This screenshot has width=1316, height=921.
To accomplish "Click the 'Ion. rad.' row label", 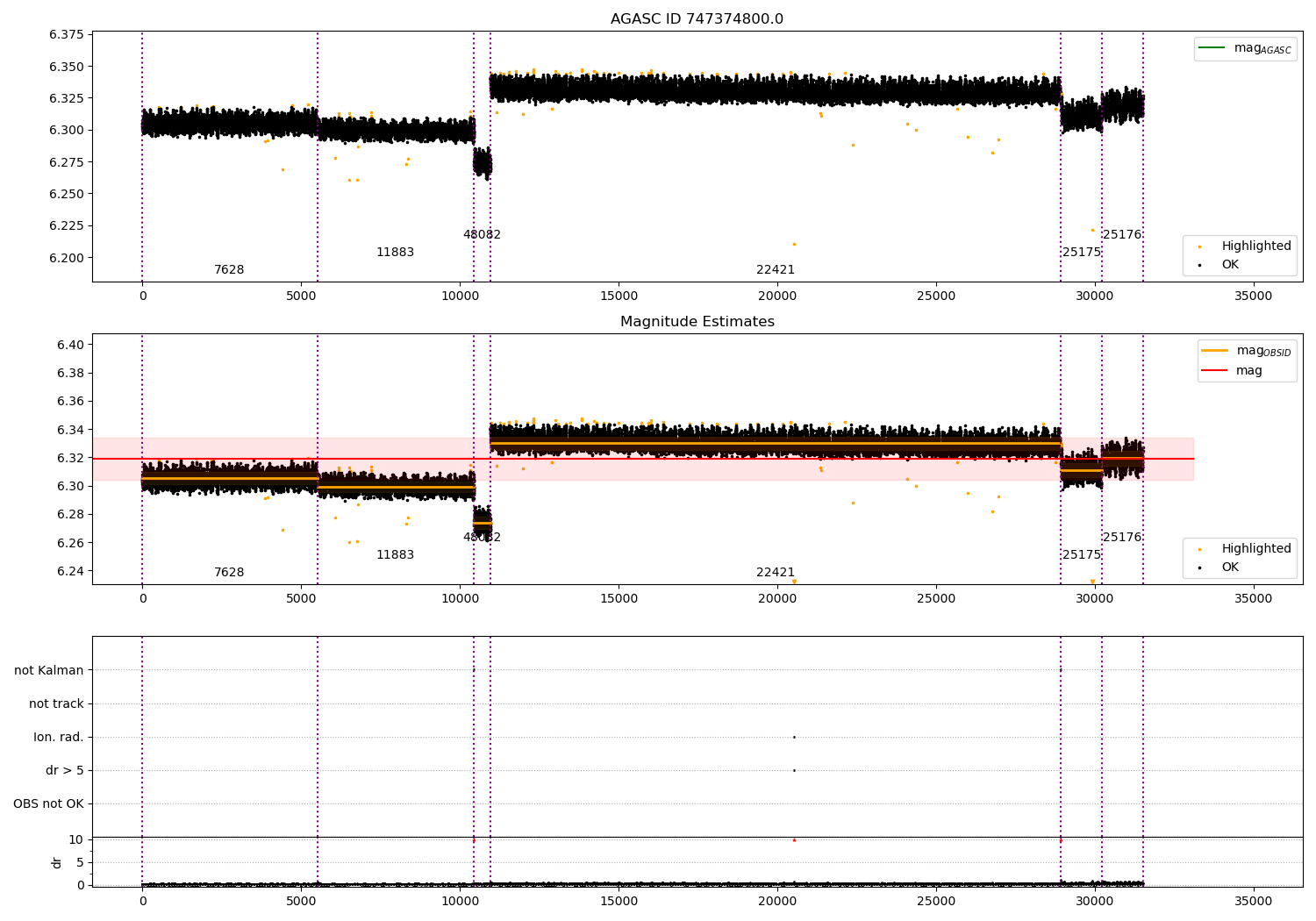I will (x=59, y=737).
